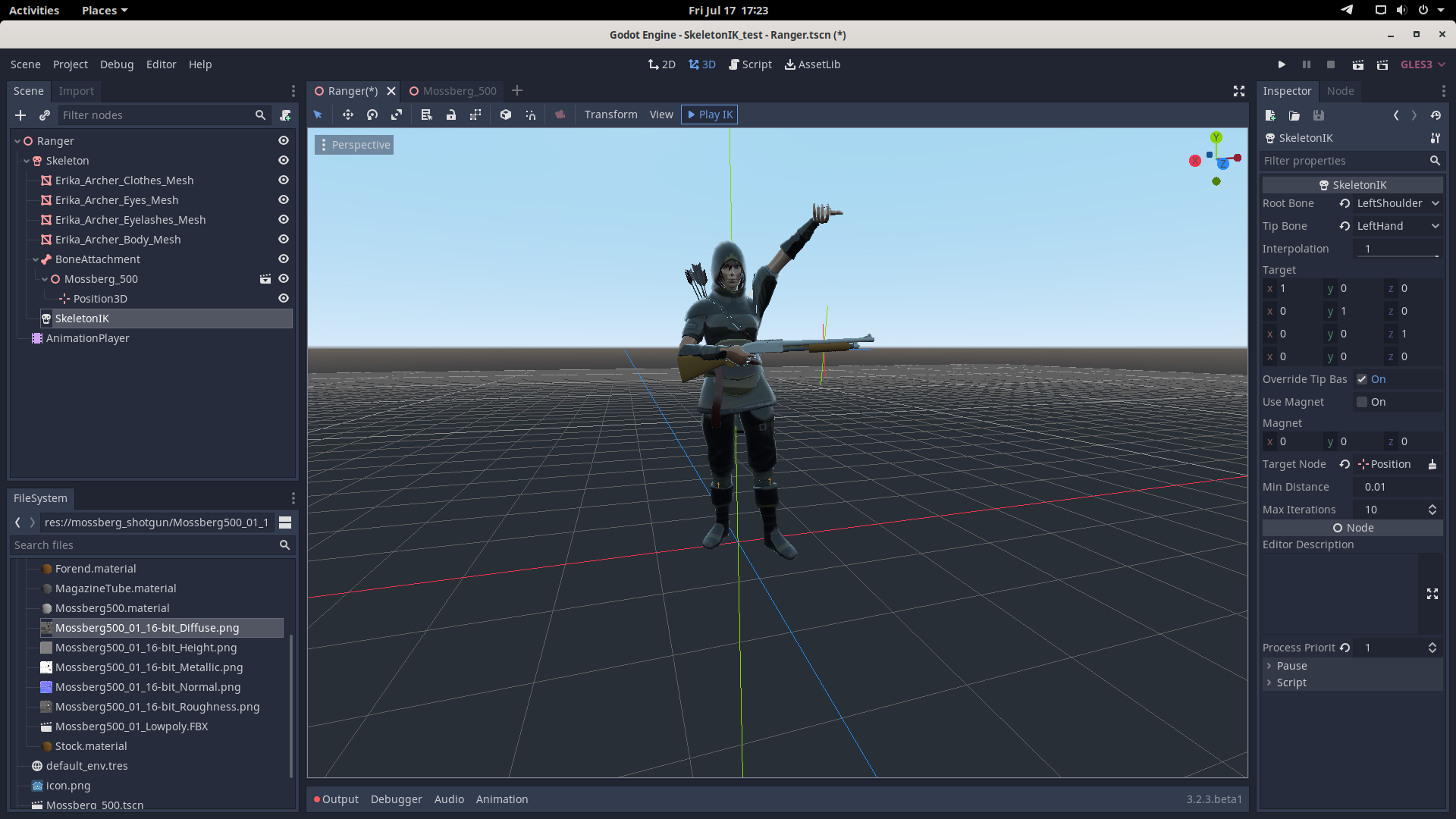Open the Editor menu
The image size is (1456, 819).
point(161,64)
